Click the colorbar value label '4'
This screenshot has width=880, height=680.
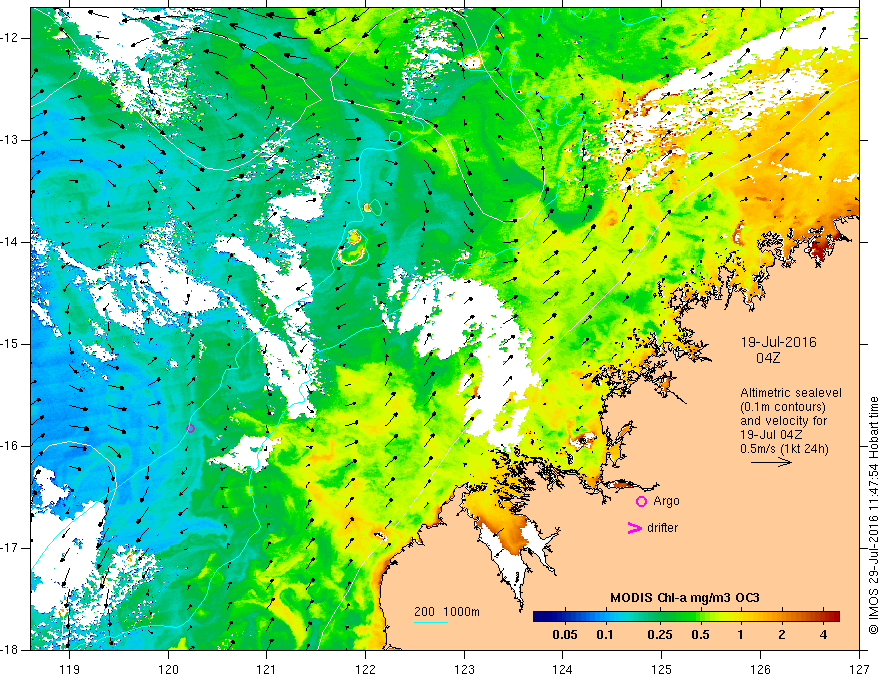[x=823, y=635]
